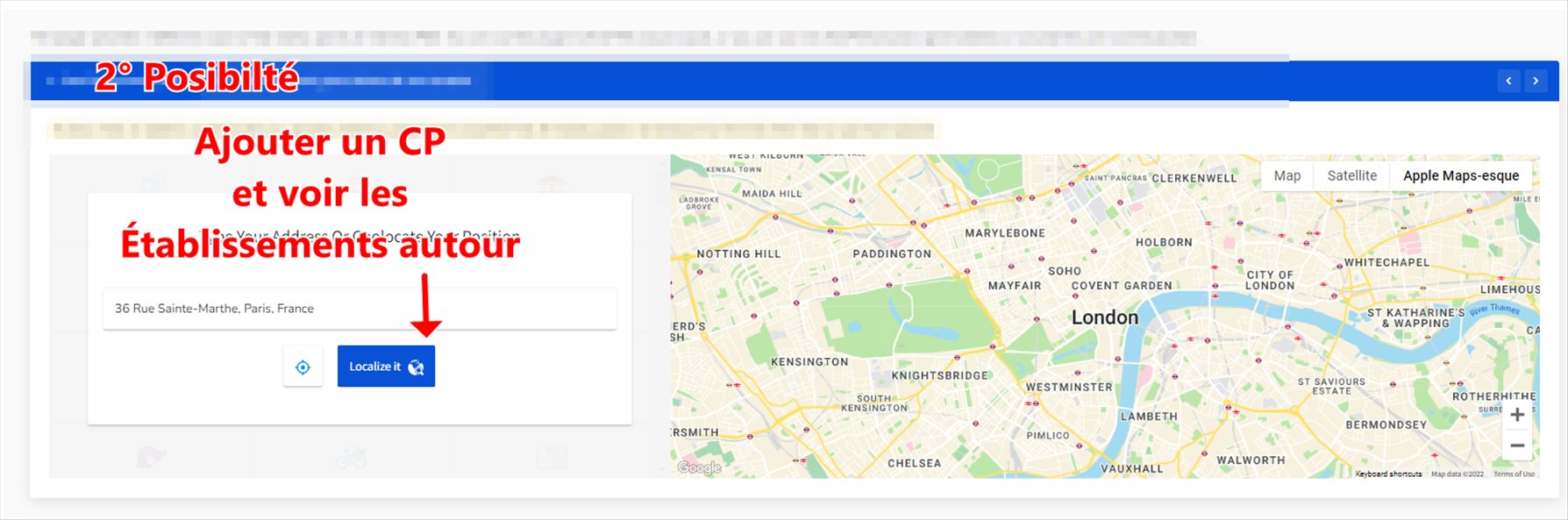
Task: Open Keyboard shortcuts link on map
Action: (x=1388, y=474)
